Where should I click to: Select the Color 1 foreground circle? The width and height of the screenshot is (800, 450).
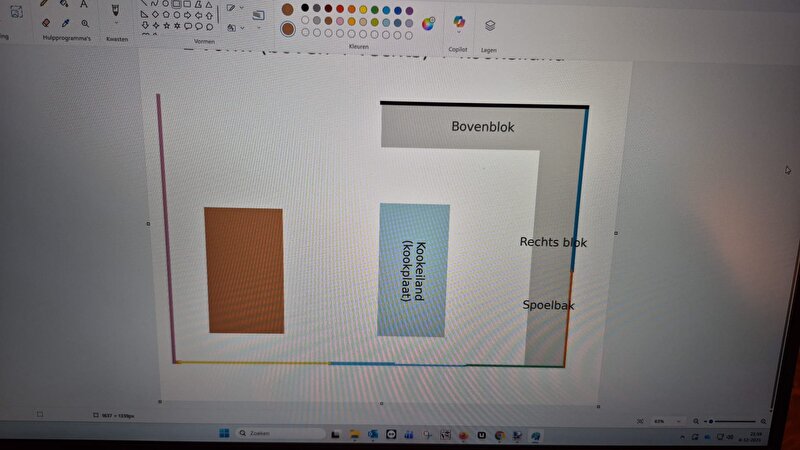tap(288, 9)
